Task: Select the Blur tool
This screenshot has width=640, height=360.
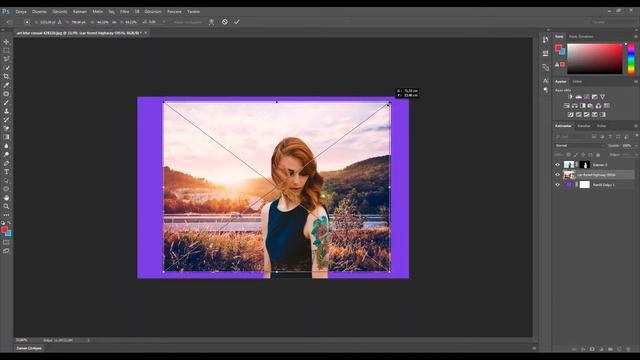Action: pos(6,146)
